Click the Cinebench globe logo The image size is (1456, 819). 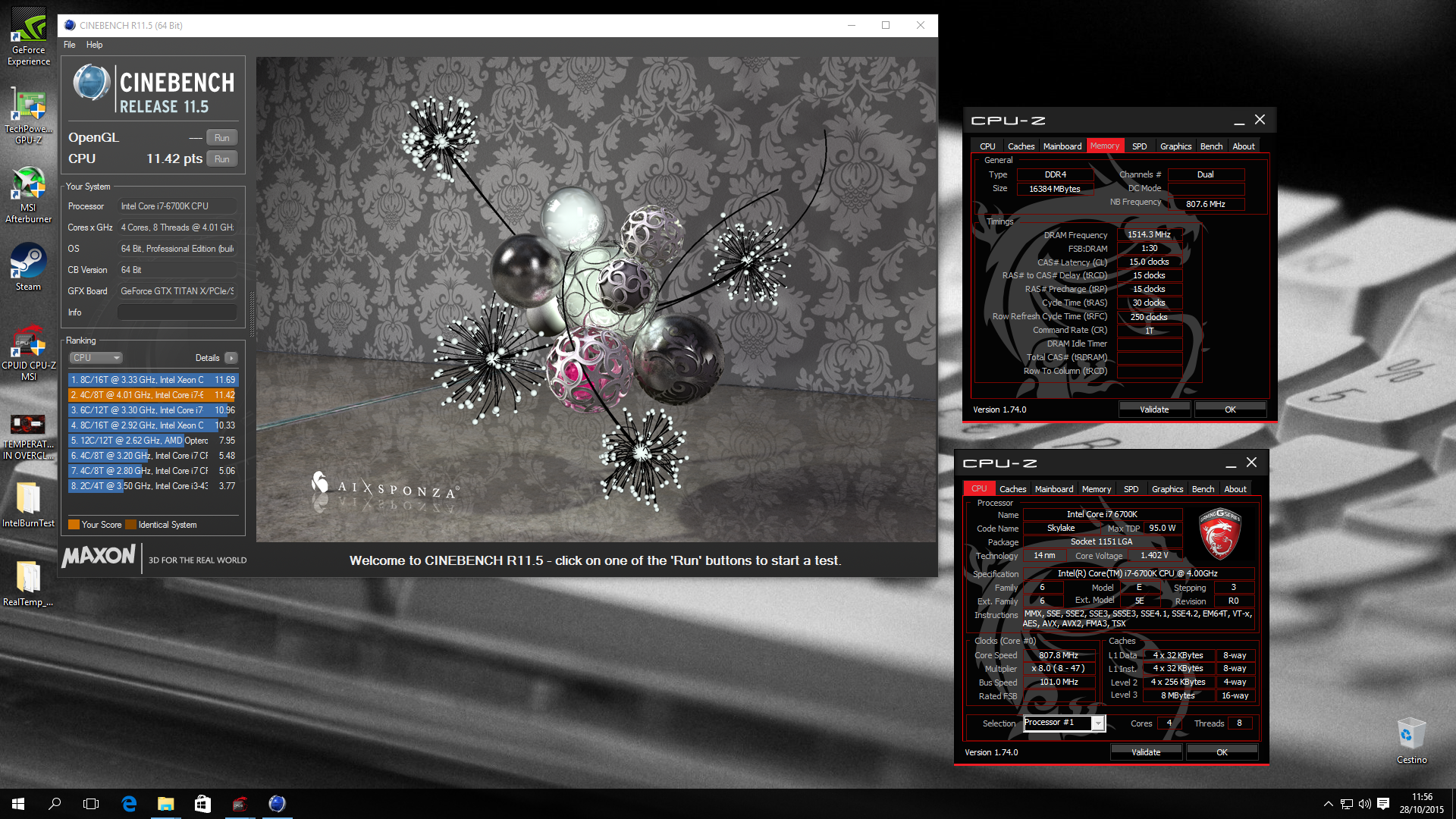pos(92,83)
